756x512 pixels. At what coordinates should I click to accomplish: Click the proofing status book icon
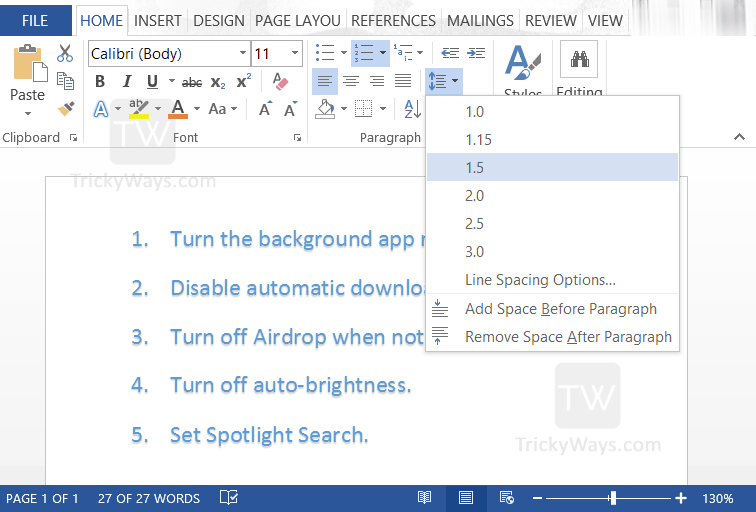pos(229,498)
